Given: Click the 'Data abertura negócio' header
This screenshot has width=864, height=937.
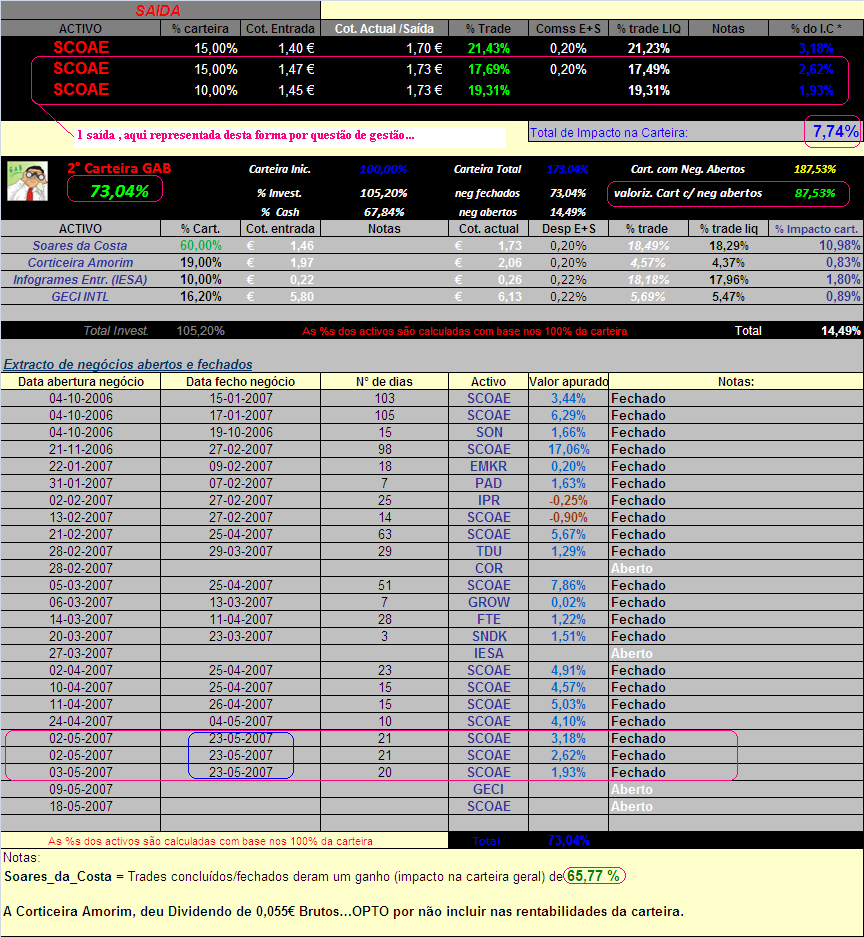Looking at the screenshot, I should [81, 381].
